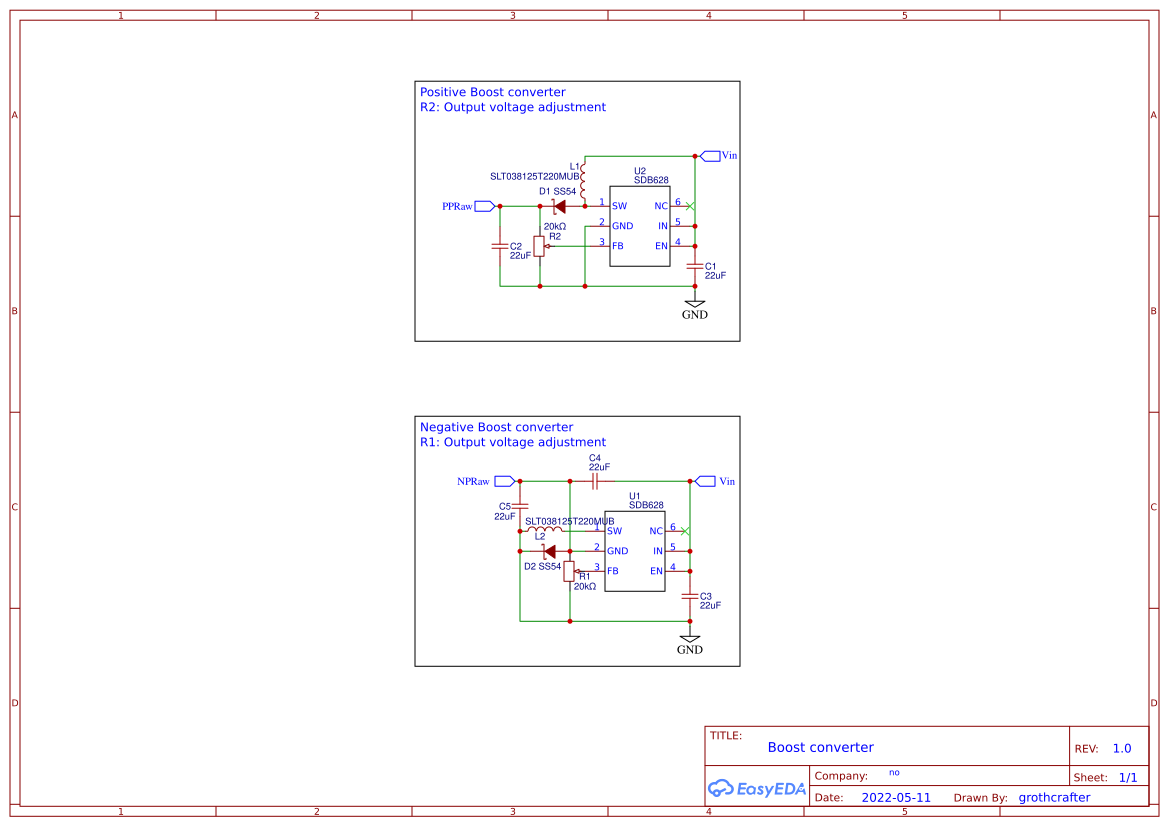Click the Vin port in Negative Boost converter
The height and width of the screenshot is (827, 1169).
705,482
